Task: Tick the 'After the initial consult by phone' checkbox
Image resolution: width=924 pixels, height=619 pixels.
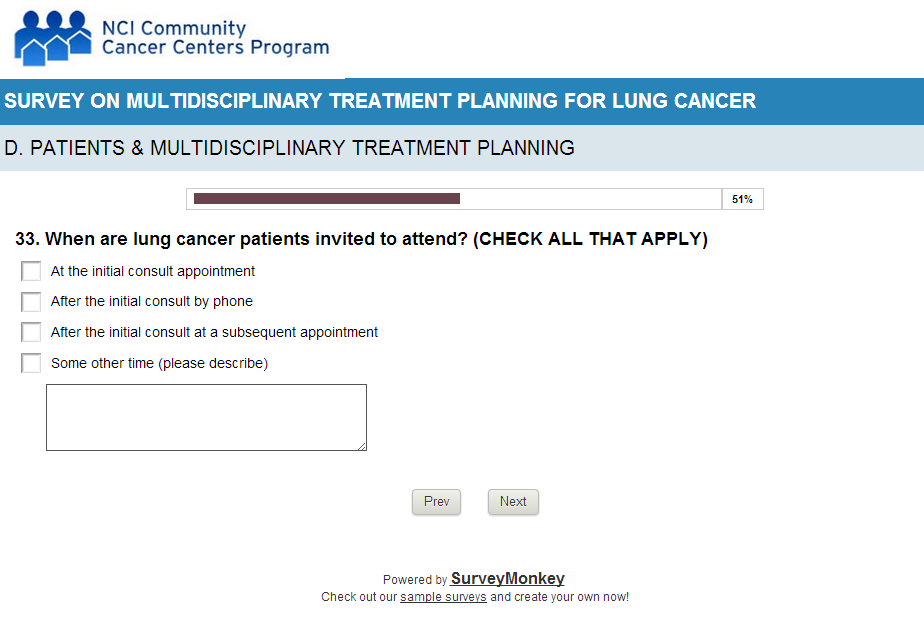Action: (x=31, y=302)
